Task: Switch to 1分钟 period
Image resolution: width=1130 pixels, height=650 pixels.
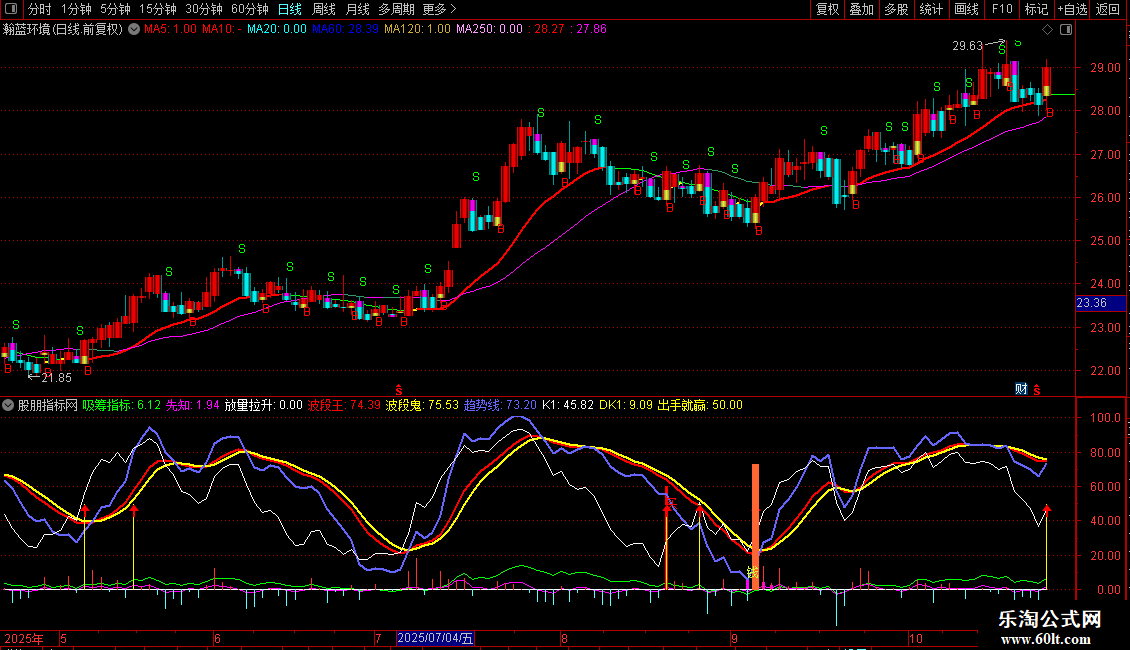Action: coord(76,9)
